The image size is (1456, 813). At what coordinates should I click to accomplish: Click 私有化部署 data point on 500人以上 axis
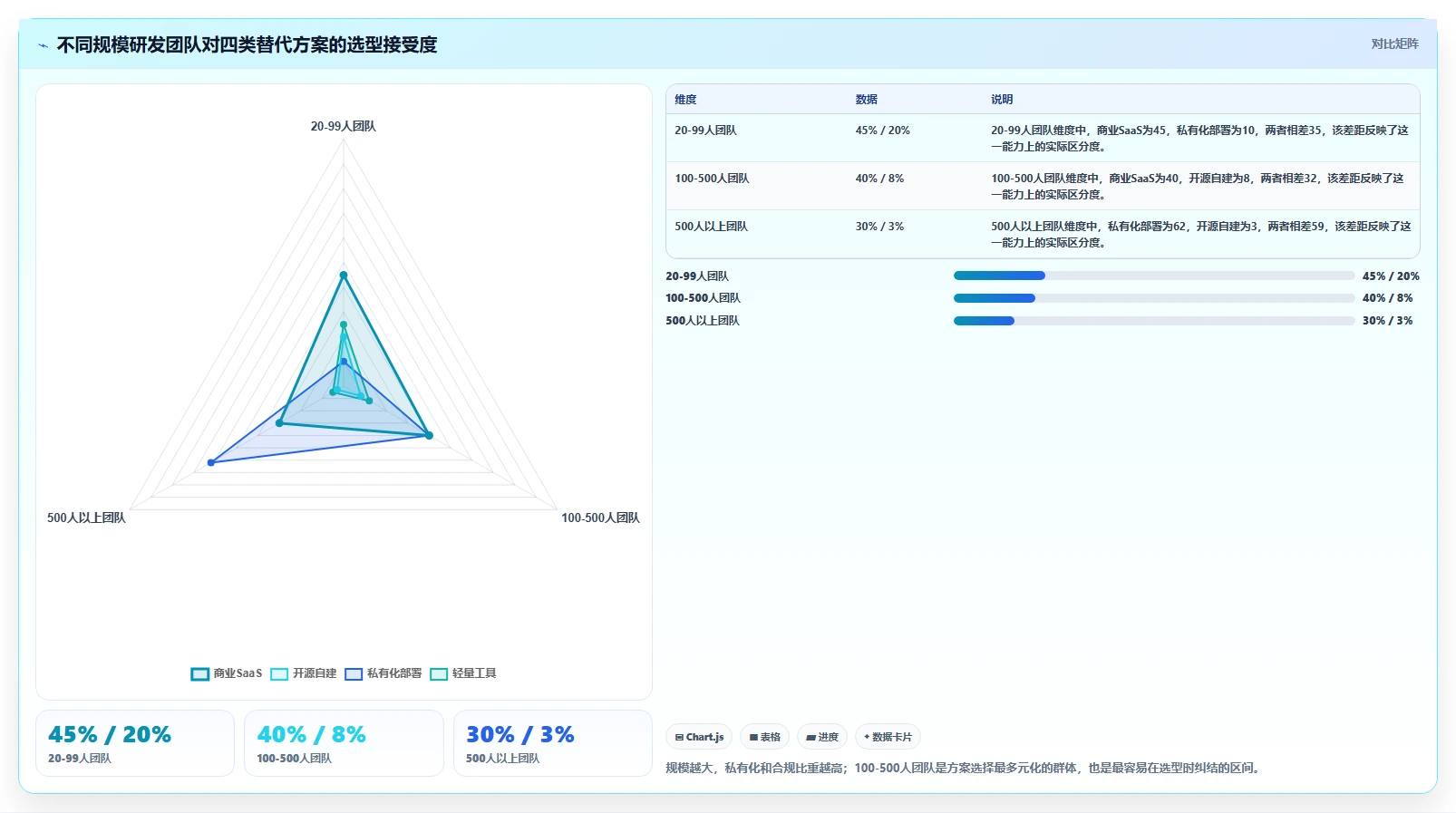(211, 462)
